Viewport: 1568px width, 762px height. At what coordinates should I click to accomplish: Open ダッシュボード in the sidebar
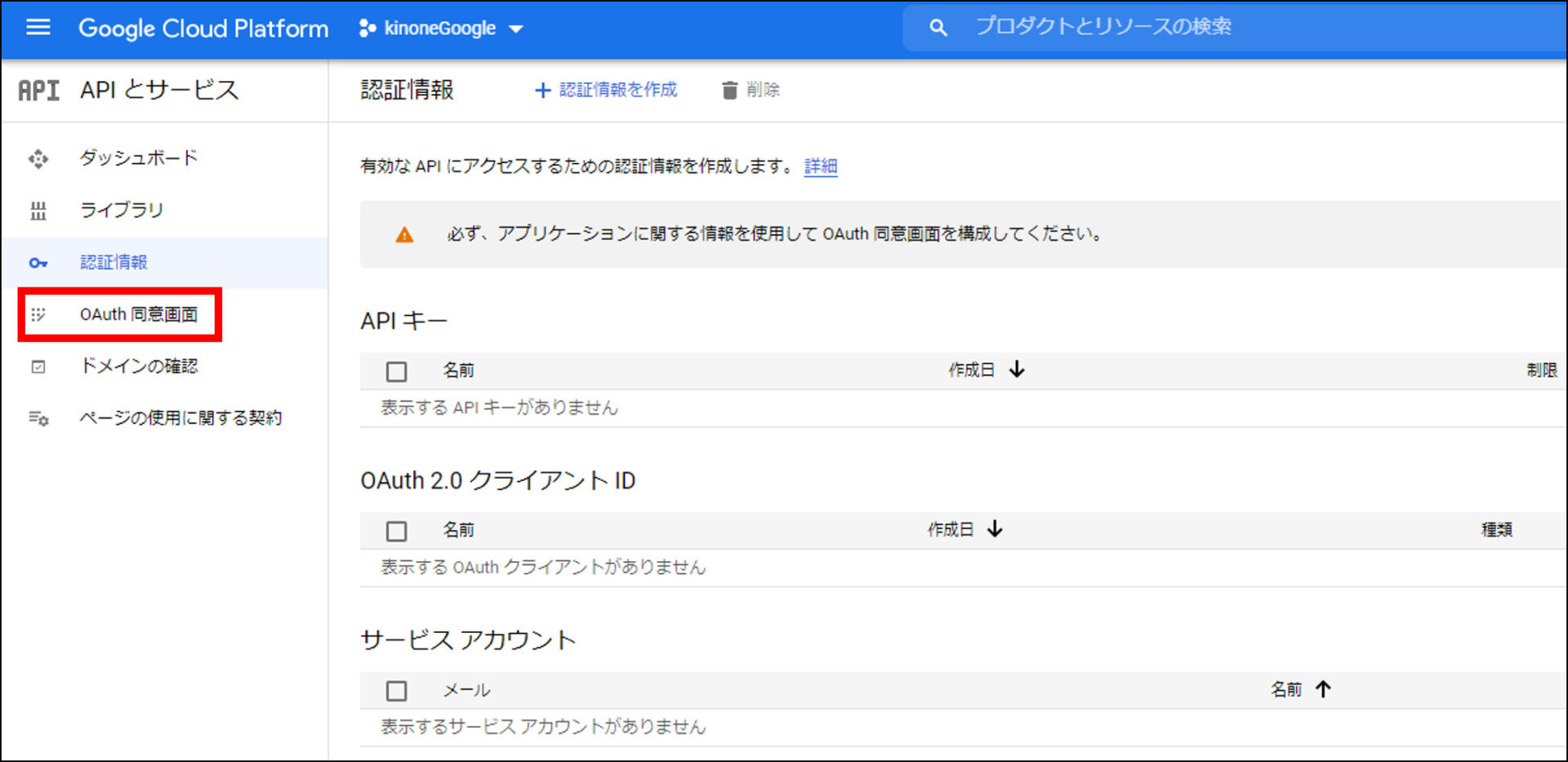pyautogui.click(x=139, y=158)
